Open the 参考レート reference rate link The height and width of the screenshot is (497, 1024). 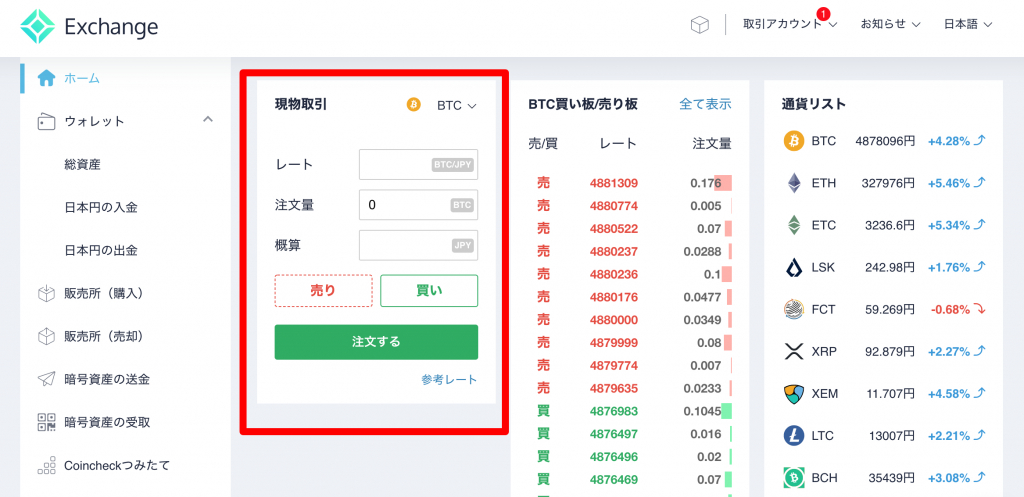pyautogui.click(x=449, y=379)
